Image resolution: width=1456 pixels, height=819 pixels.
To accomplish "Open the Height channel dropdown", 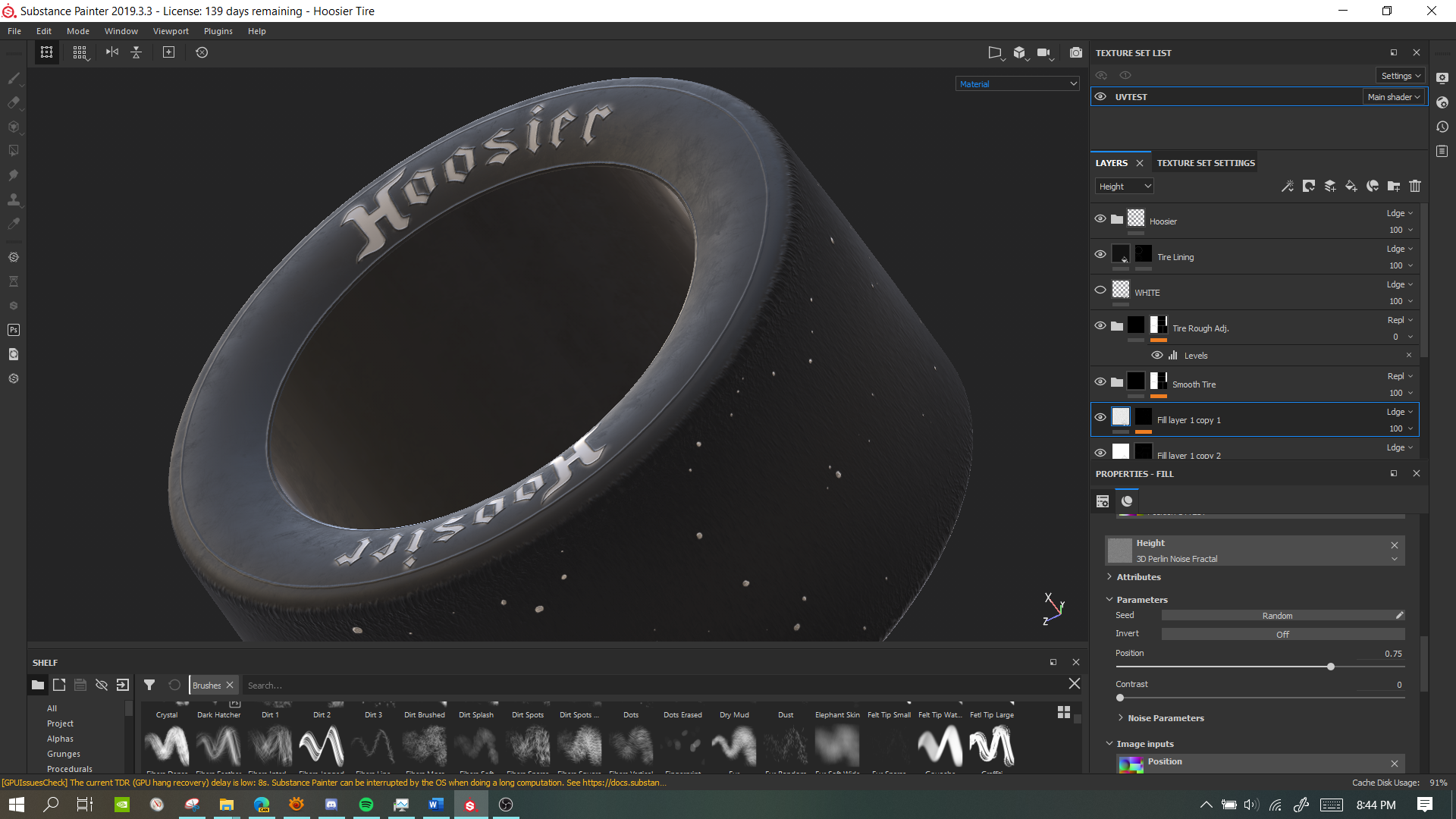I will tap(1124, 186).
